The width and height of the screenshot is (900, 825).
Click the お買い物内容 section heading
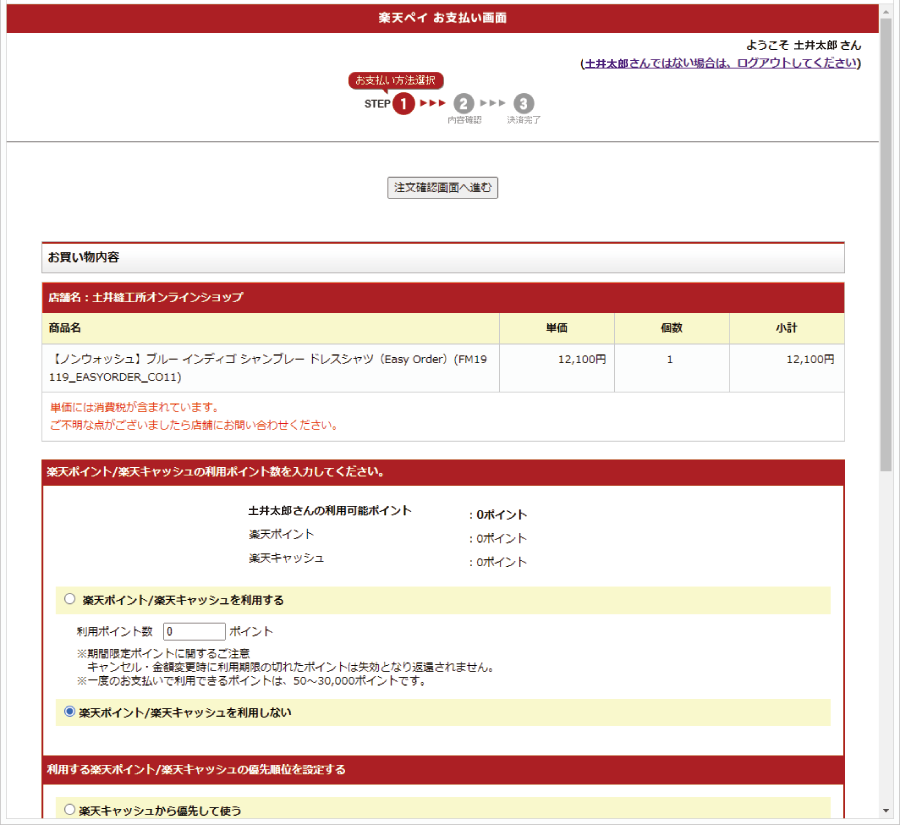click(x=443, y=257)
